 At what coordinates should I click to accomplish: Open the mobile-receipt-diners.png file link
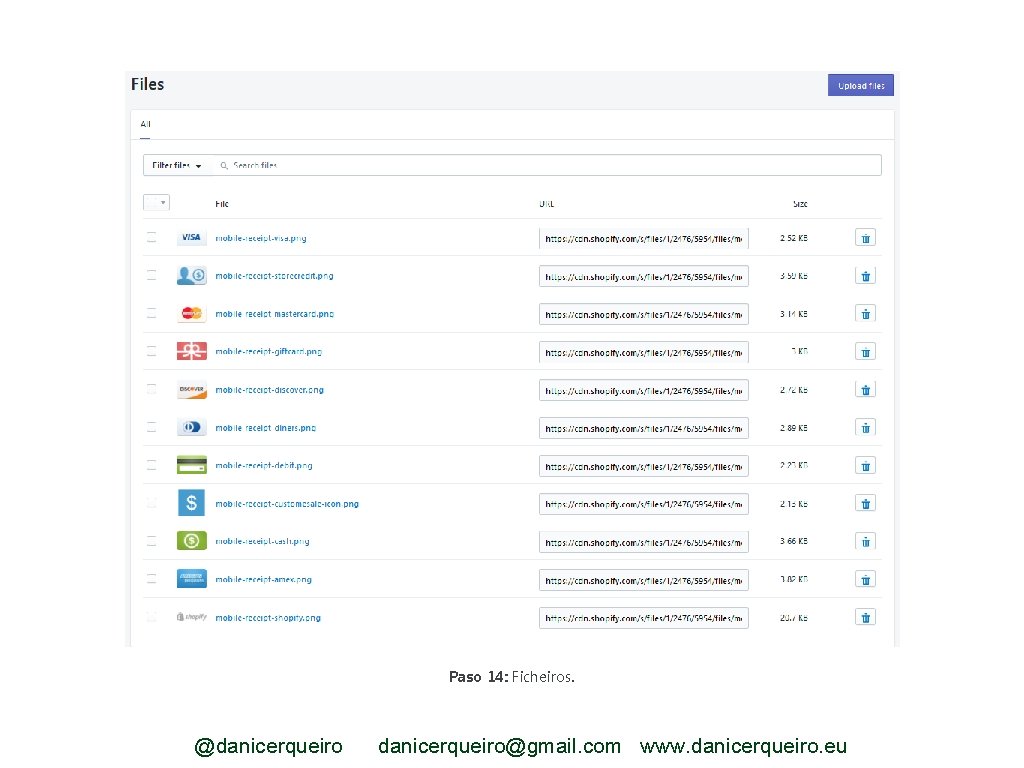coord(265,428)
